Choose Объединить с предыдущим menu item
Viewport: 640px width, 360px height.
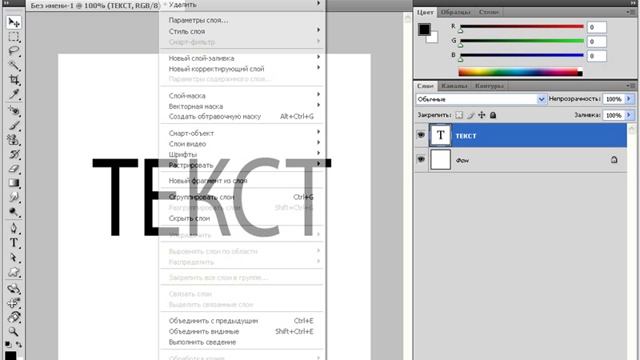(x=244, y=321)
